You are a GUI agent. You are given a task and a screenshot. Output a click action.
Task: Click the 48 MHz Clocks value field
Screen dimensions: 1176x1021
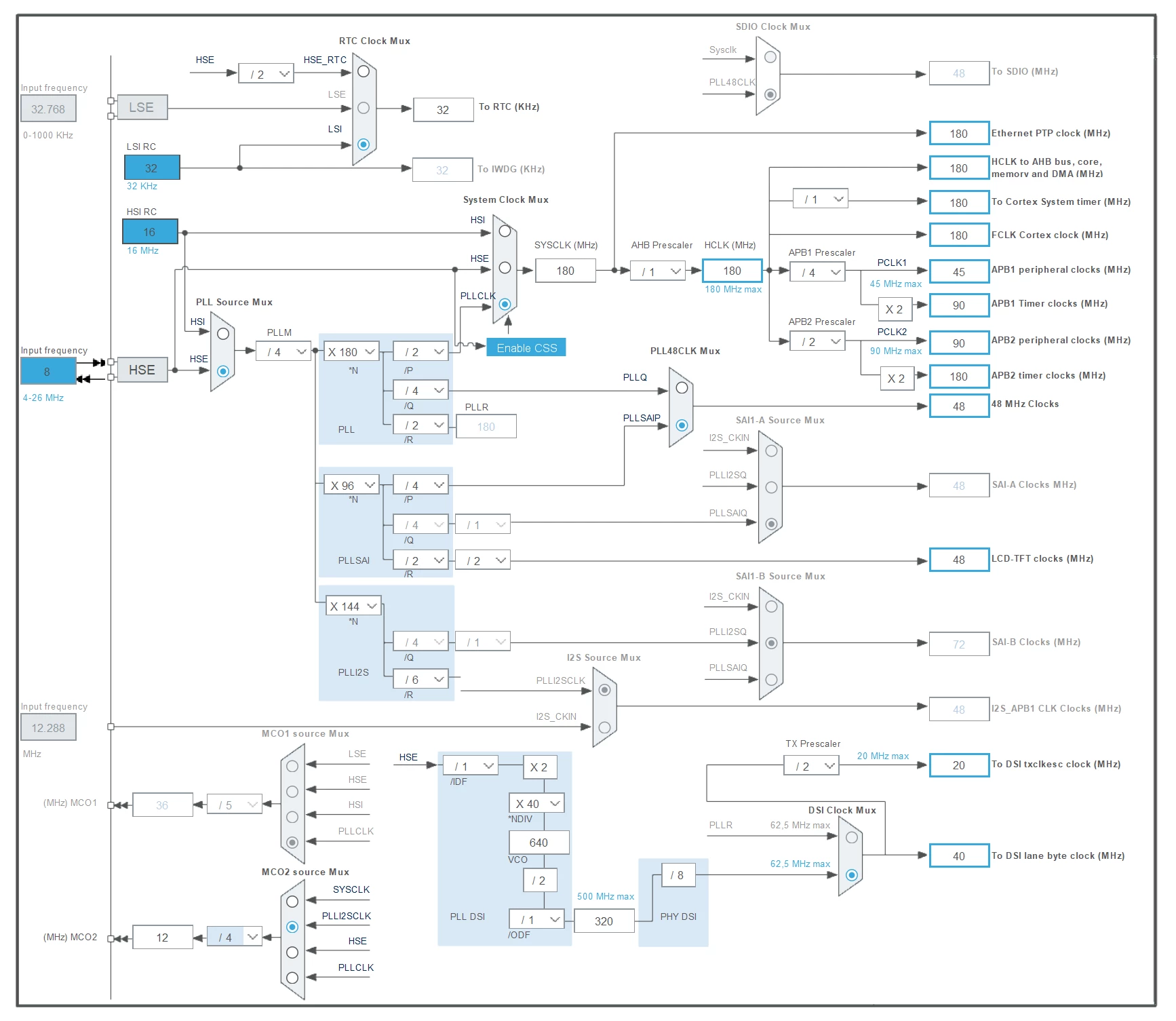(x=959, y=406)
